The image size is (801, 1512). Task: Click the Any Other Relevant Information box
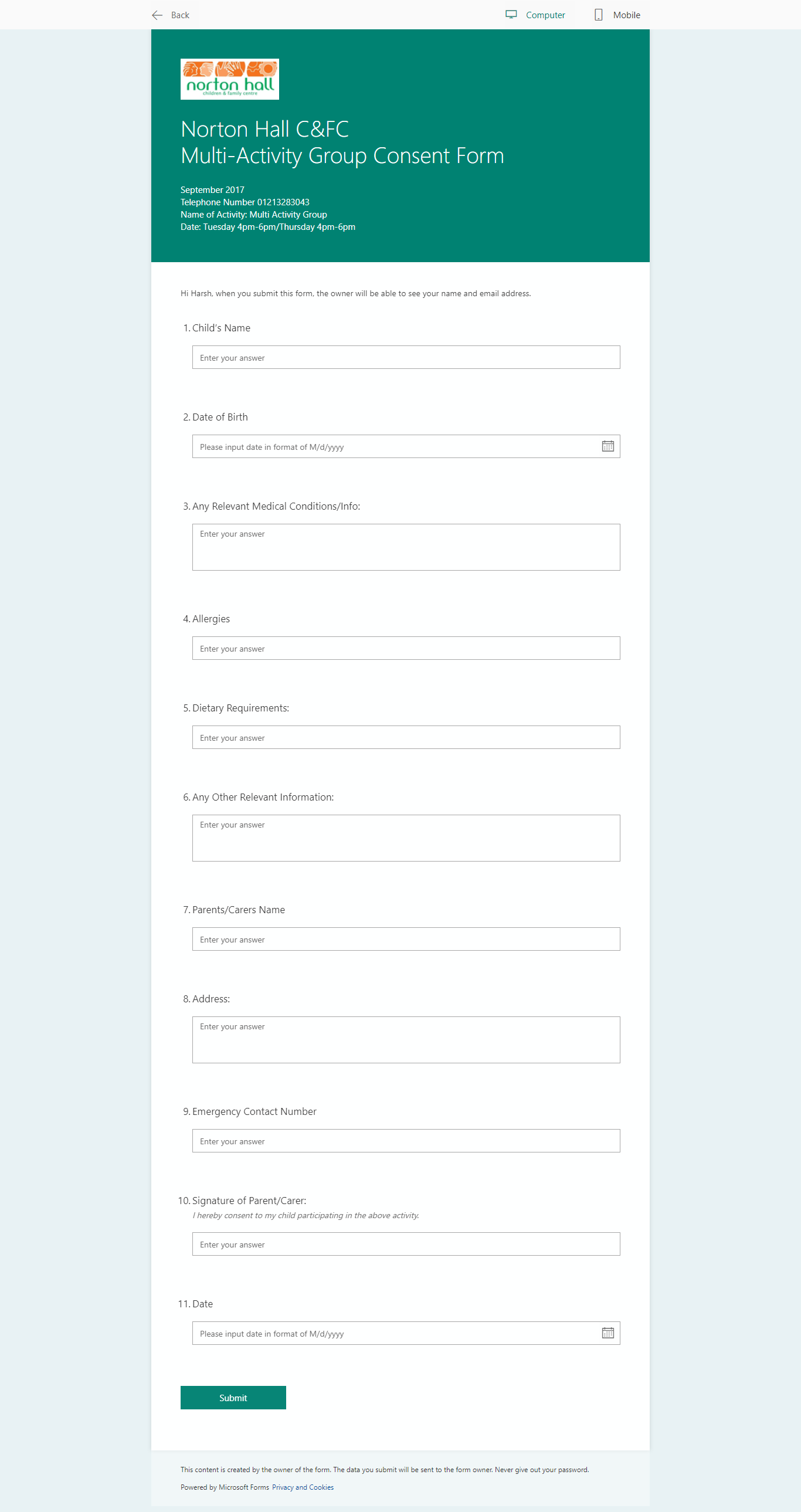[x=406, y=838]
